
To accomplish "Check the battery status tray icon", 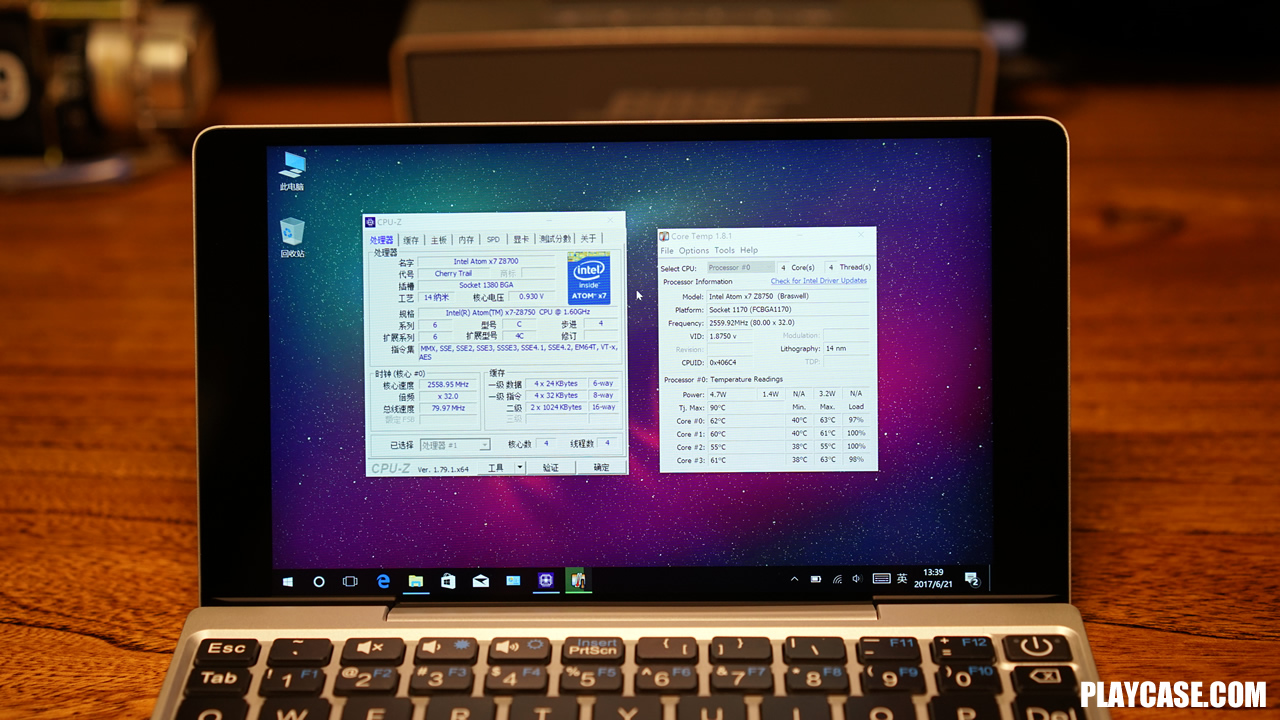I will pyautogui.click(x=816, y=579).
